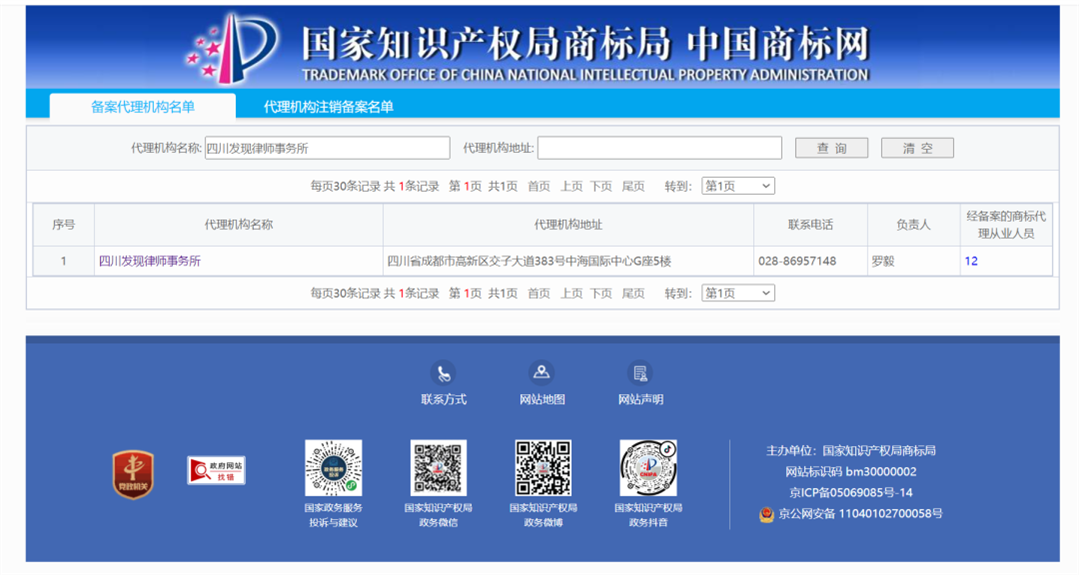Click the 国家政务服务投诉与建议 QR code
This screenshot has height=575, width=1079.
[x=334, y=468]
